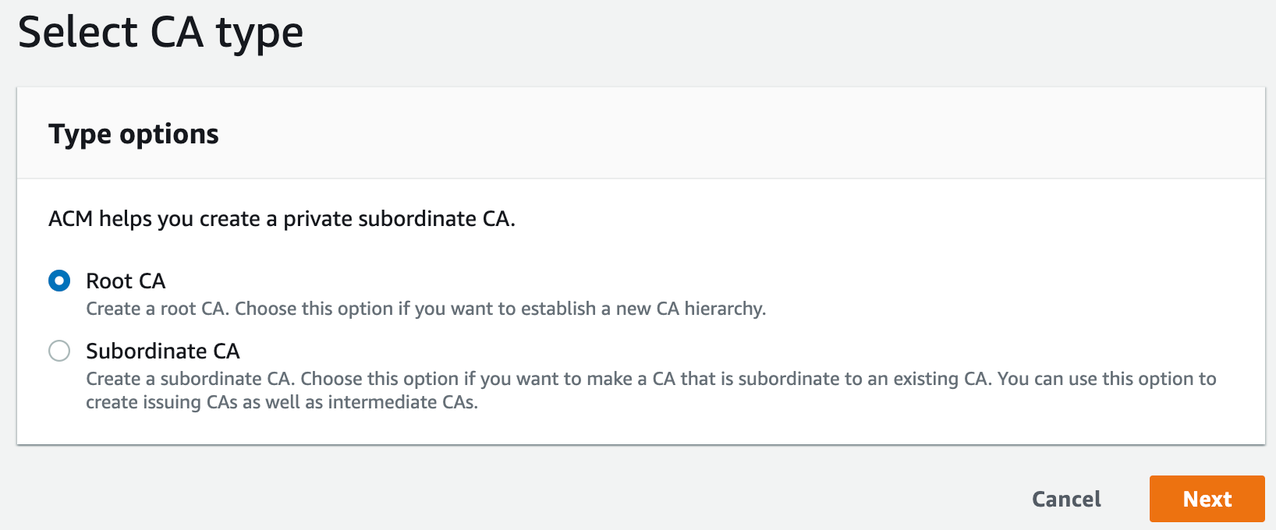Cancel the CA type selection
Screen dimensions: 1276x530
tap(1066, 499)
